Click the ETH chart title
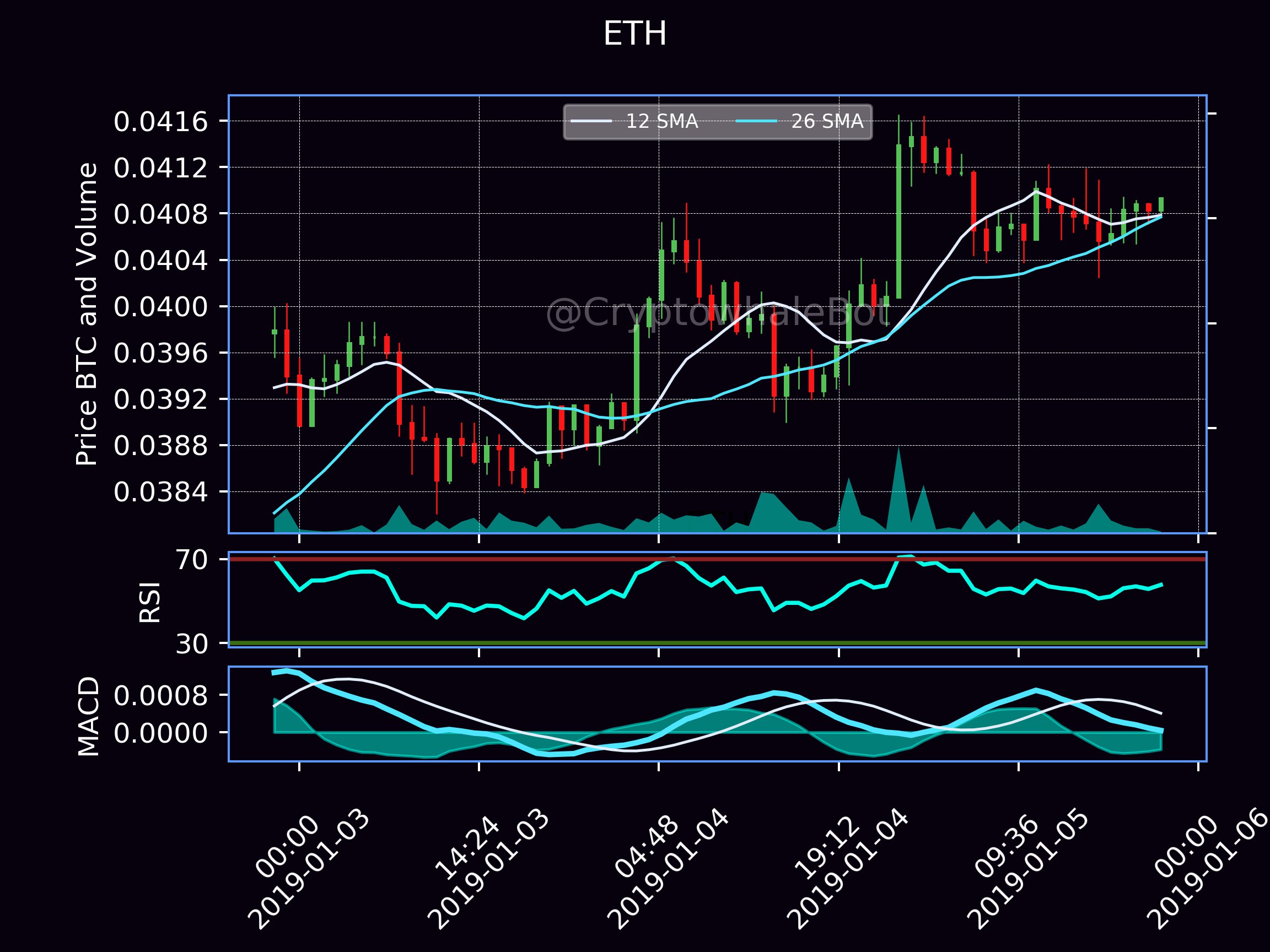 634,34
